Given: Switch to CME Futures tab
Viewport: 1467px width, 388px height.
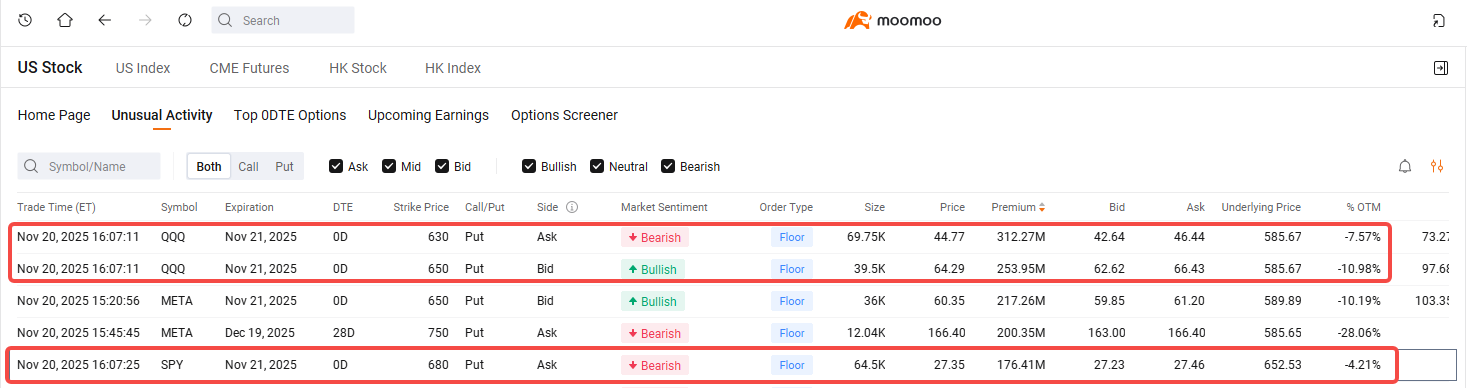Looking at the screenshot, I should point(249,68).
